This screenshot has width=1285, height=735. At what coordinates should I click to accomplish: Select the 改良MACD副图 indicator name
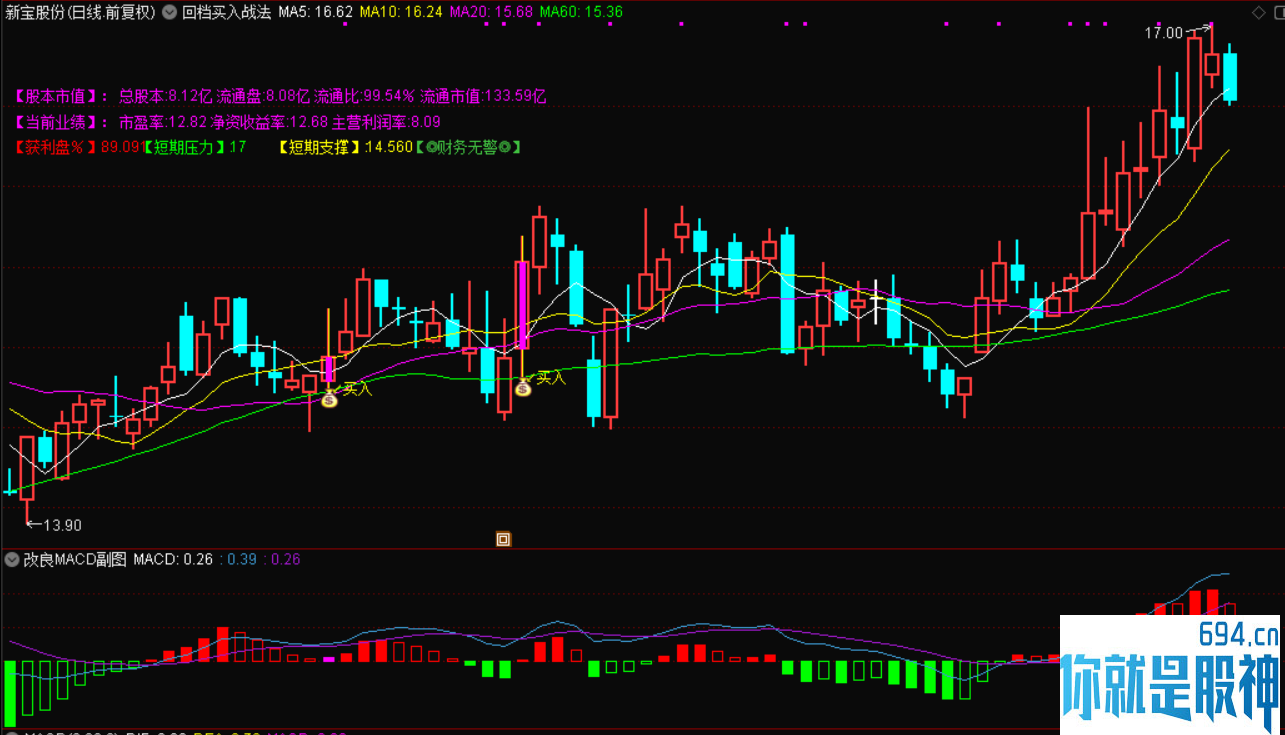pyautogui.click(x=75, y=559)
